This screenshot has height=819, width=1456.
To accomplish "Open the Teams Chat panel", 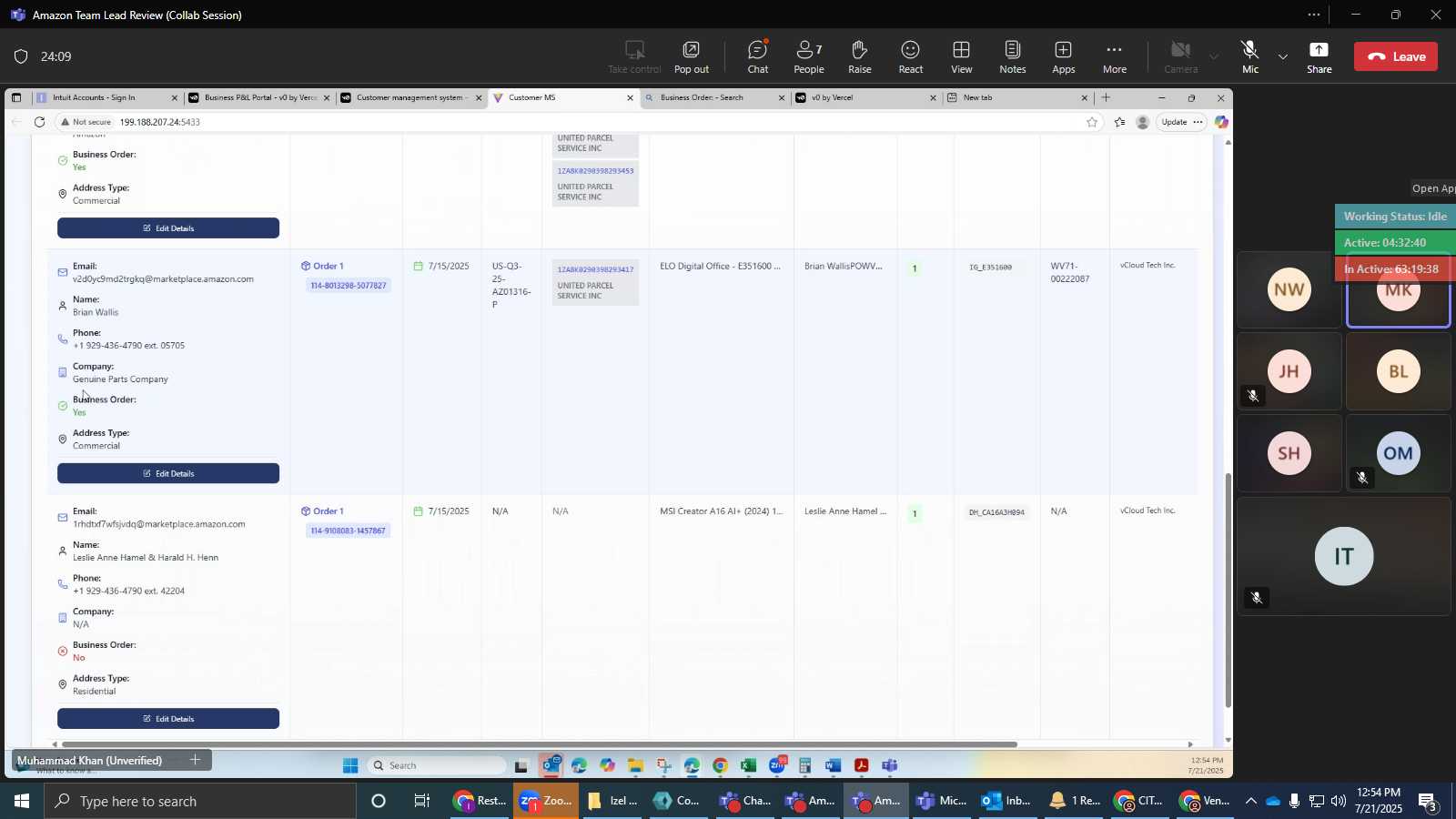I will [x=758, y=56].
